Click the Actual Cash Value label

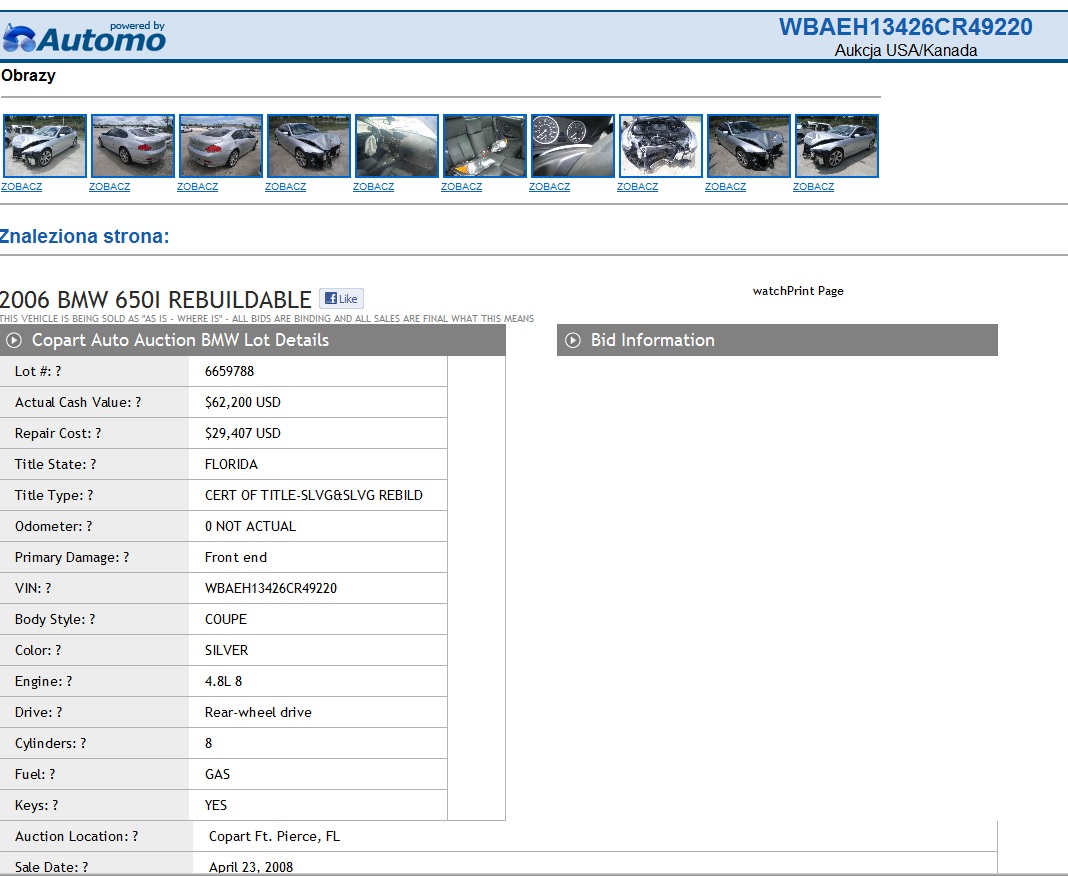point(78,403)
